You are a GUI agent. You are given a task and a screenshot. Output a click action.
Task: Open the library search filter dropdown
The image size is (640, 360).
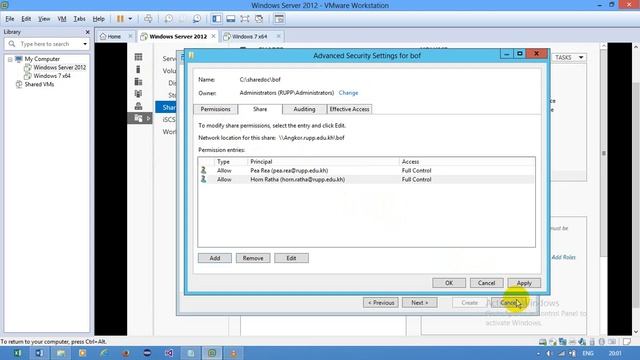pyautogui.click(x=85, y=44)
